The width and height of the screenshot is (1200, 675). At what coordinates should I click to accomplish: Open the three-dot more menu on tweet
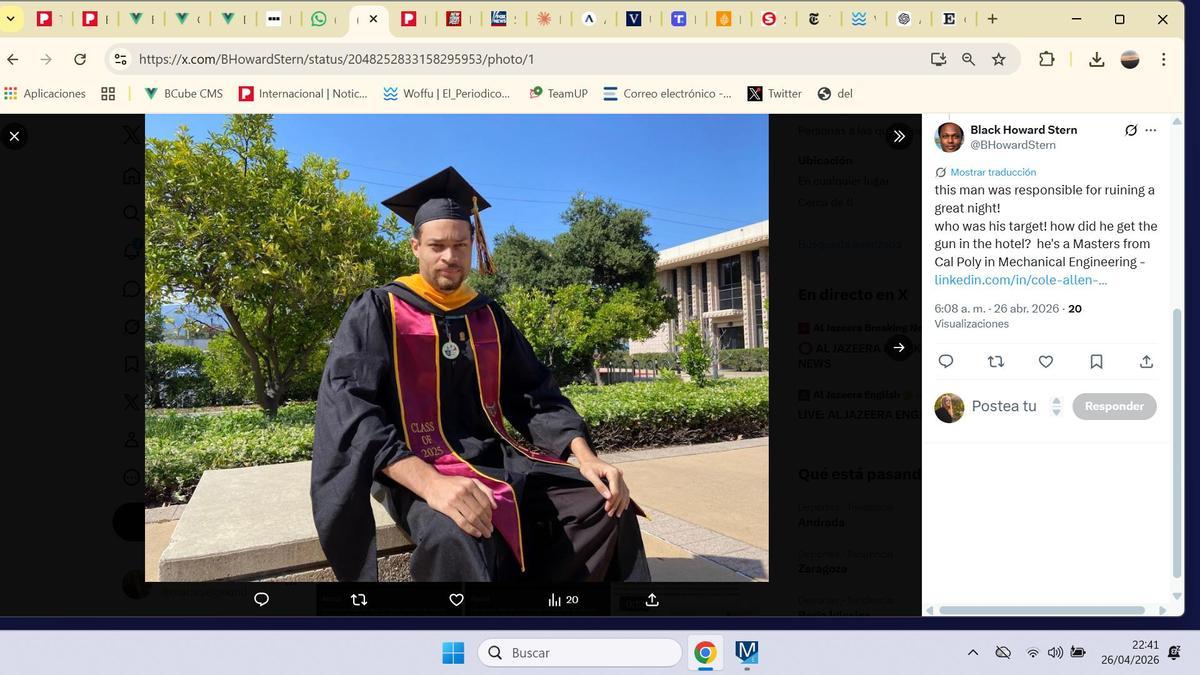(x=1151, y=130)
